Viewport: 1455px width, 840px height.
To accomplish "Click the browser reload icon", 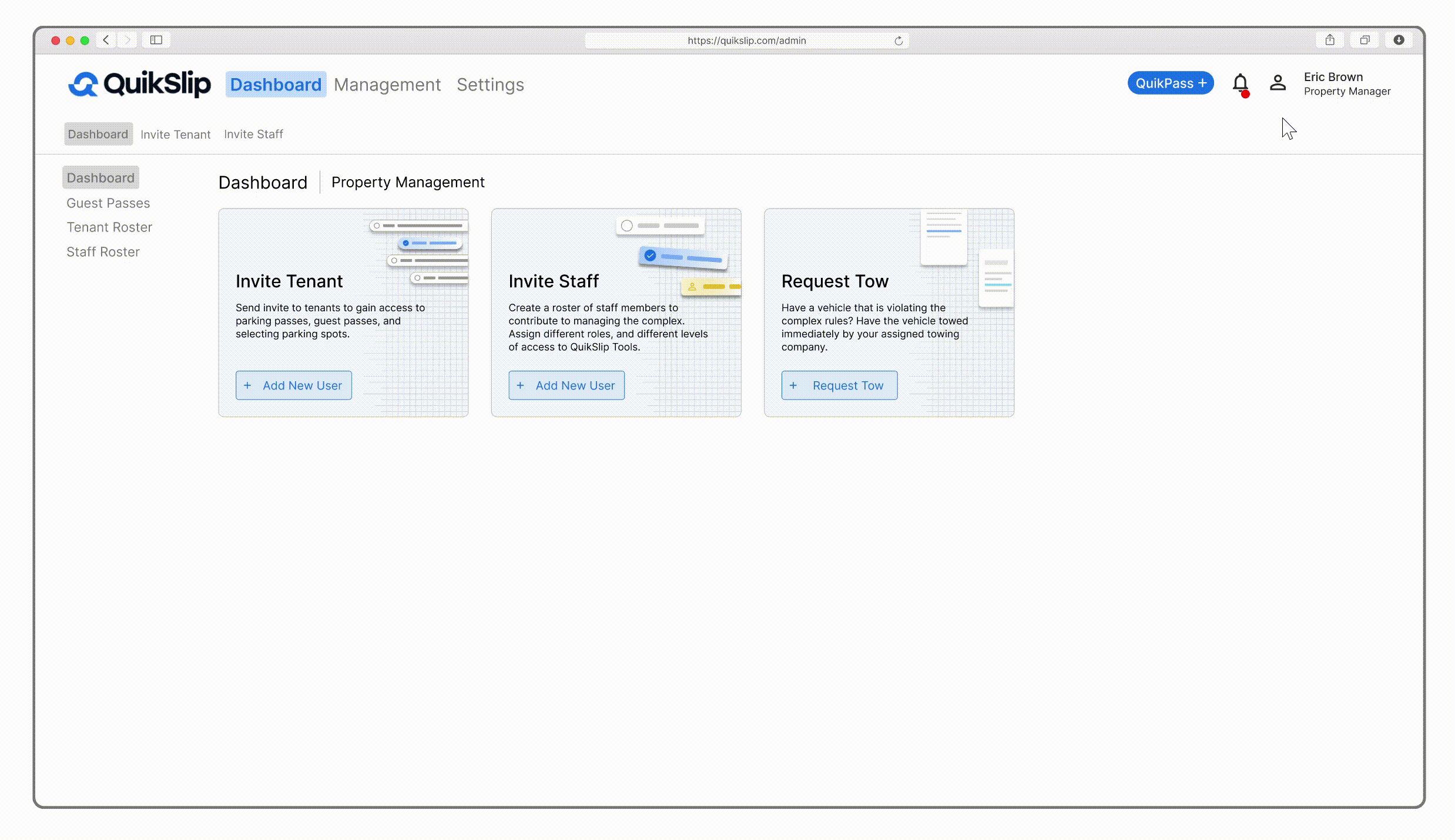I will pyautogui.click(x=899, y=41).
